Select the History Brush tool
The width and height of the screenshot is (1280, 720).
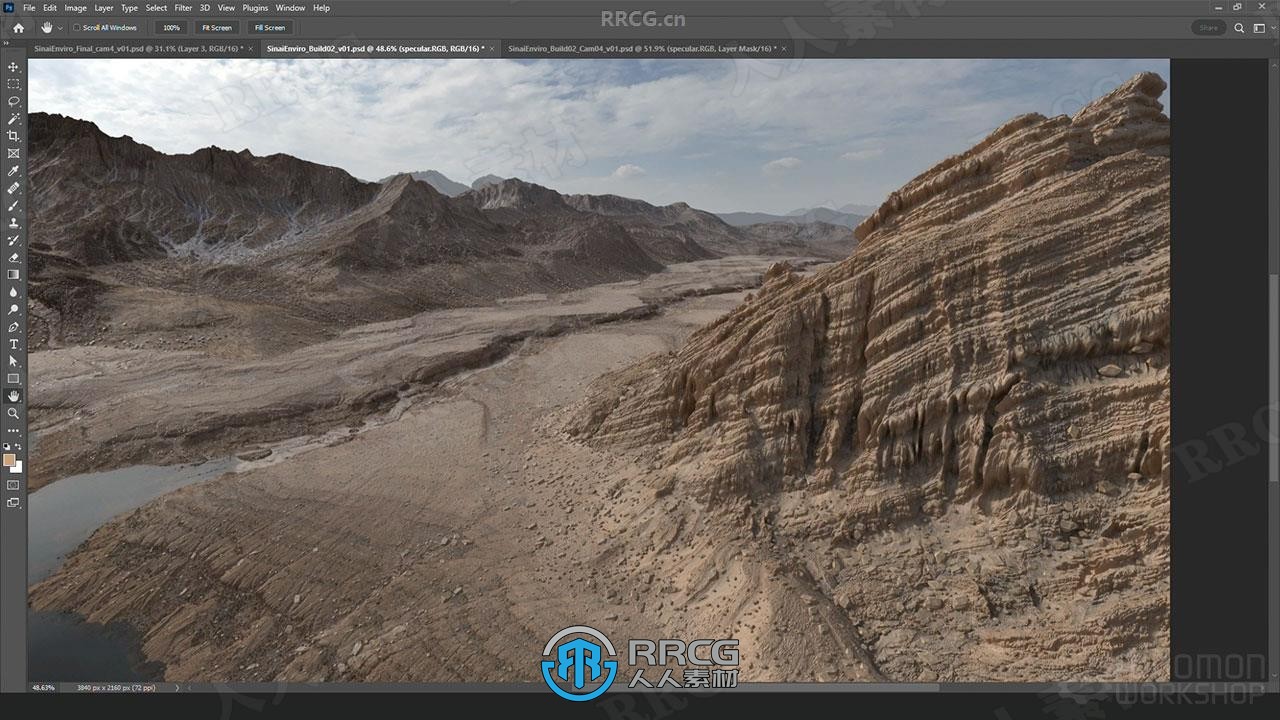13,240
